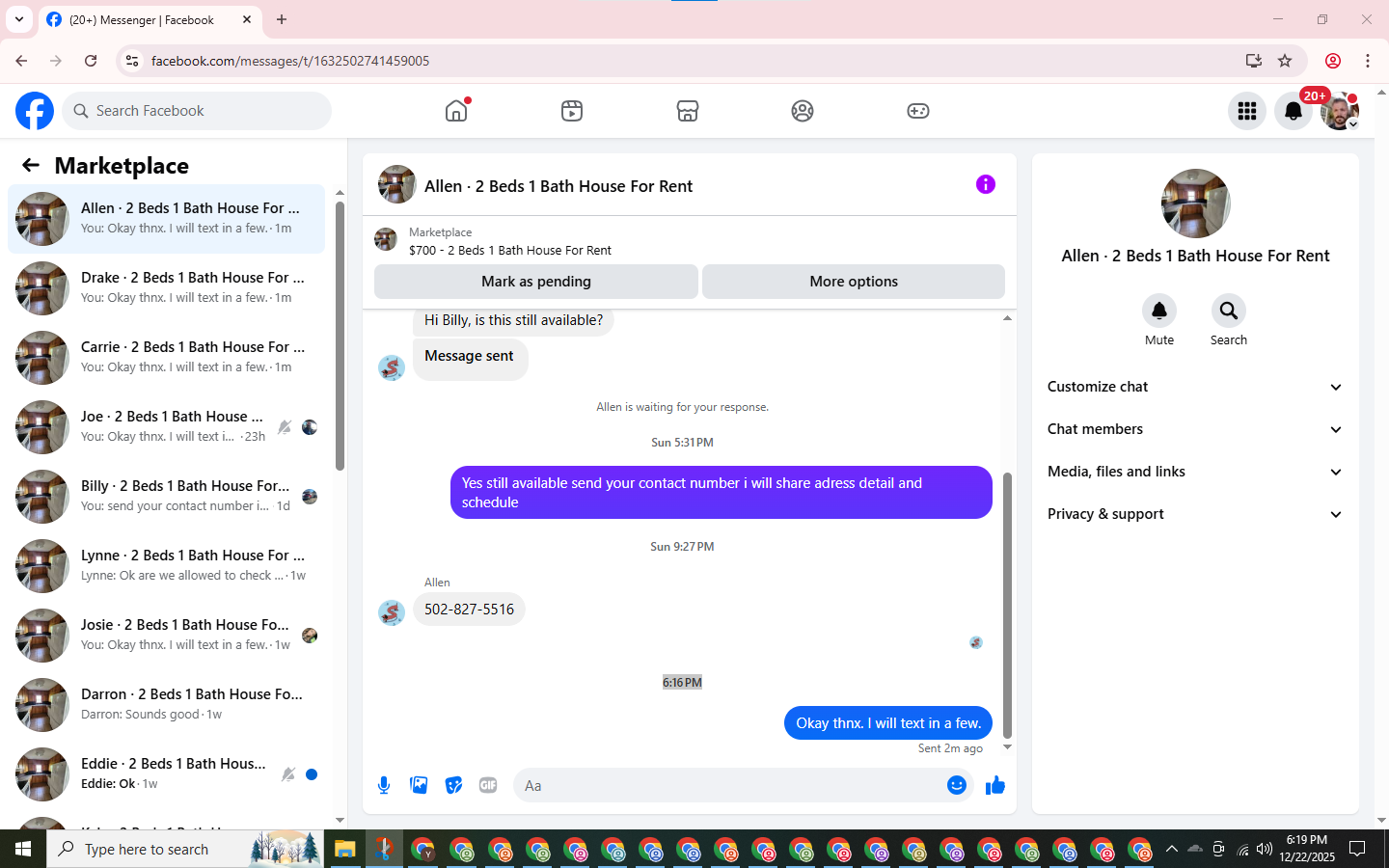
Task: Open Drake conversation in list
Action: [x=166, y=288]
